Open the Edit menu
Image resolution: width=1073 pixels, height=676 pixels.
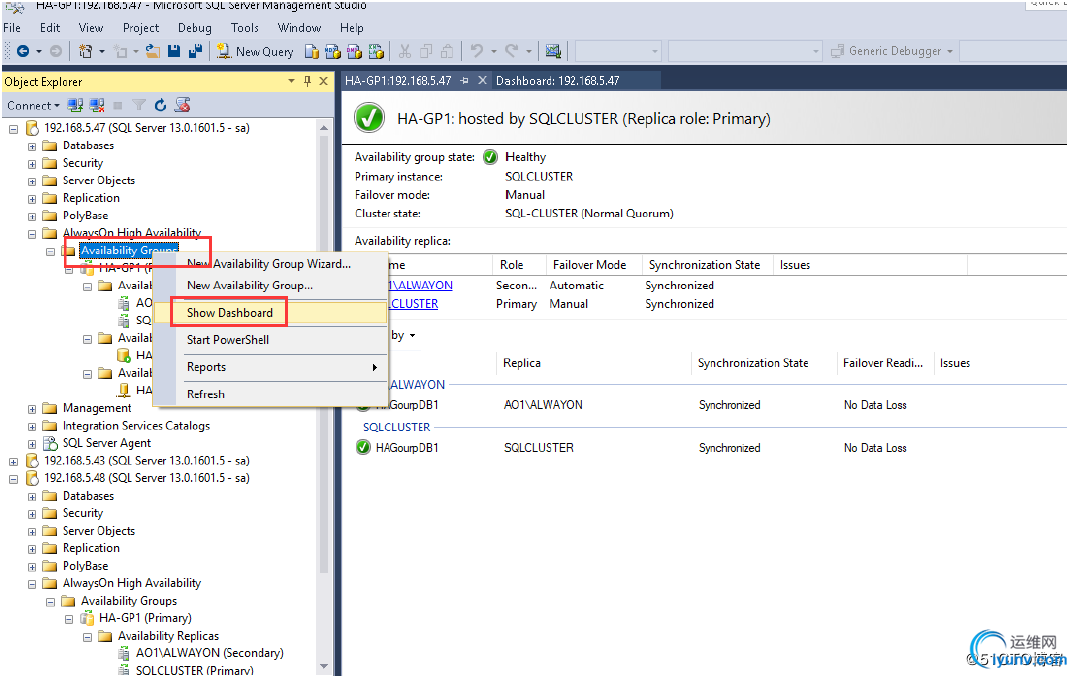(x=50, y=28)
